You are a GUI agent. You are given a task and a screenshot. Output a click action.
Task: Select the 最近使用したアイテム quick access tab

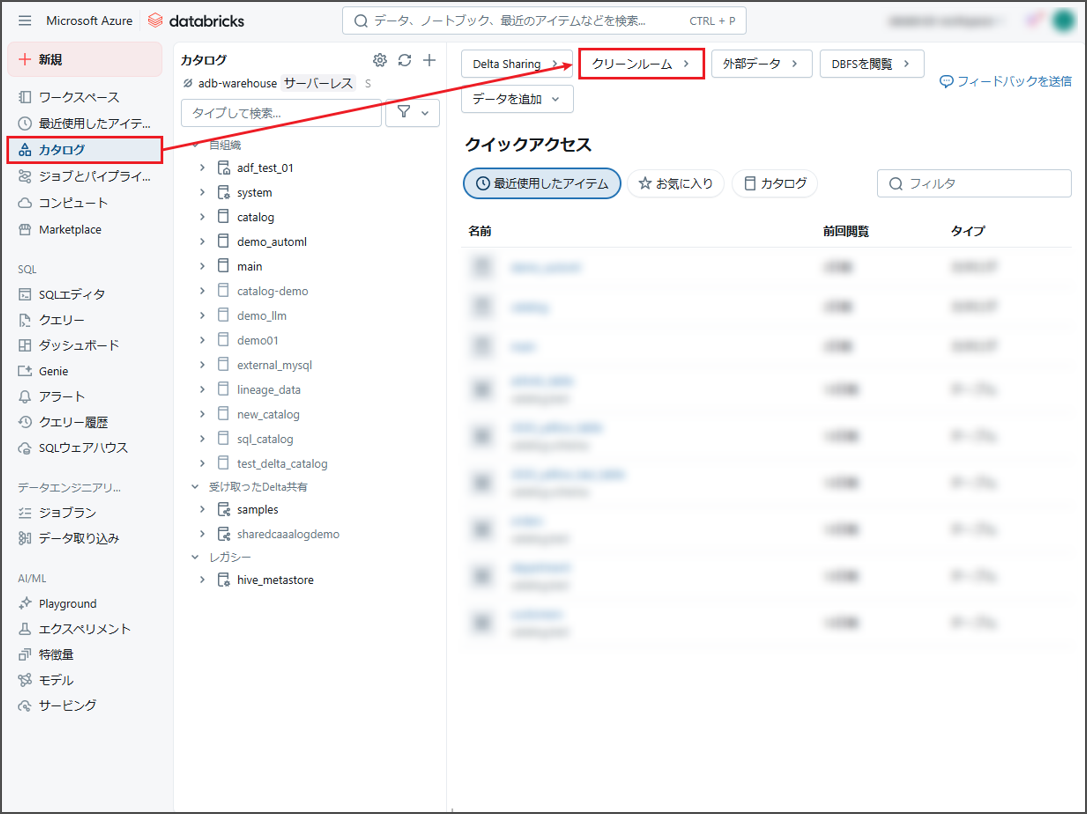tap(542, 183)
